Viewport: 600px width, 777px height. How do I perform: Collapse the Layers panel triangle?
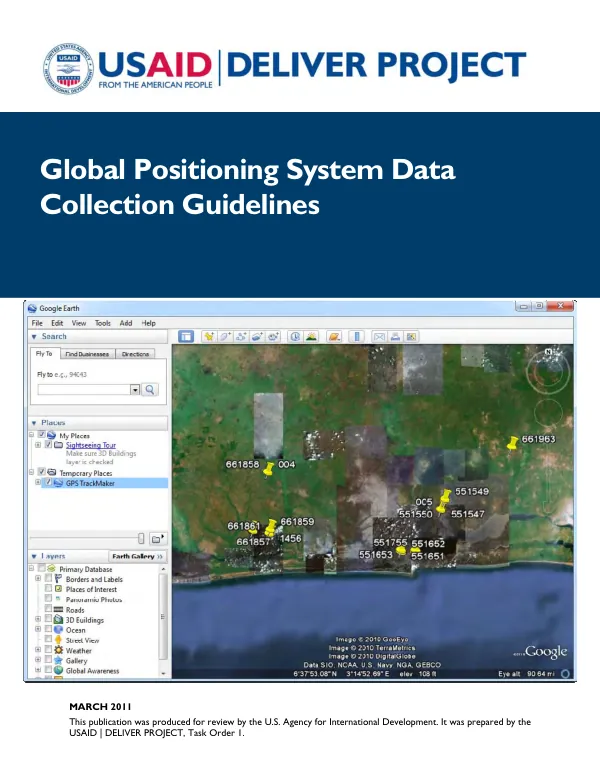(x=34, y=556)
